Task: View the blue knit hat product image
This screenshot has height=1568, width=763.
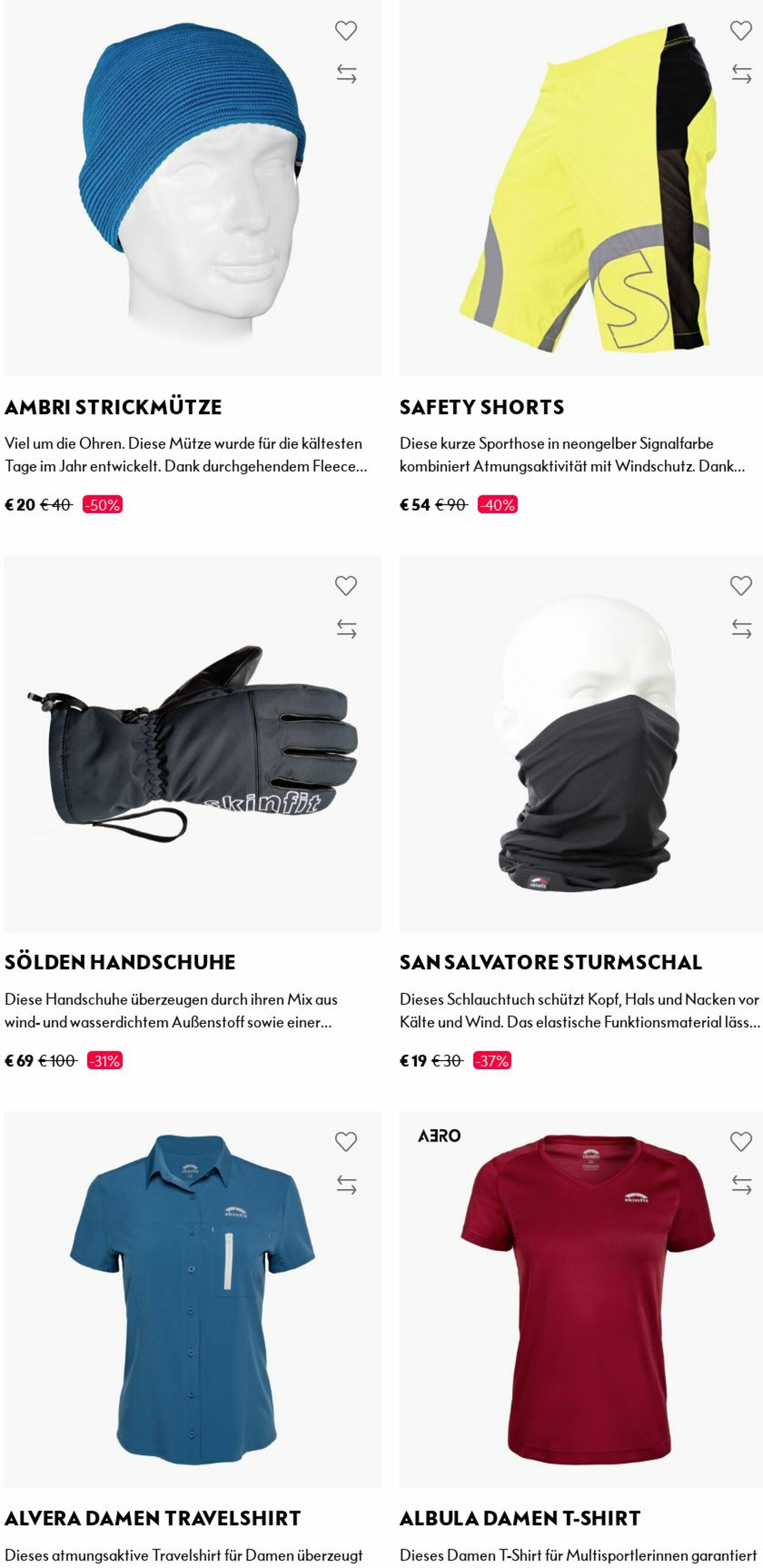Action: point(192,188)
